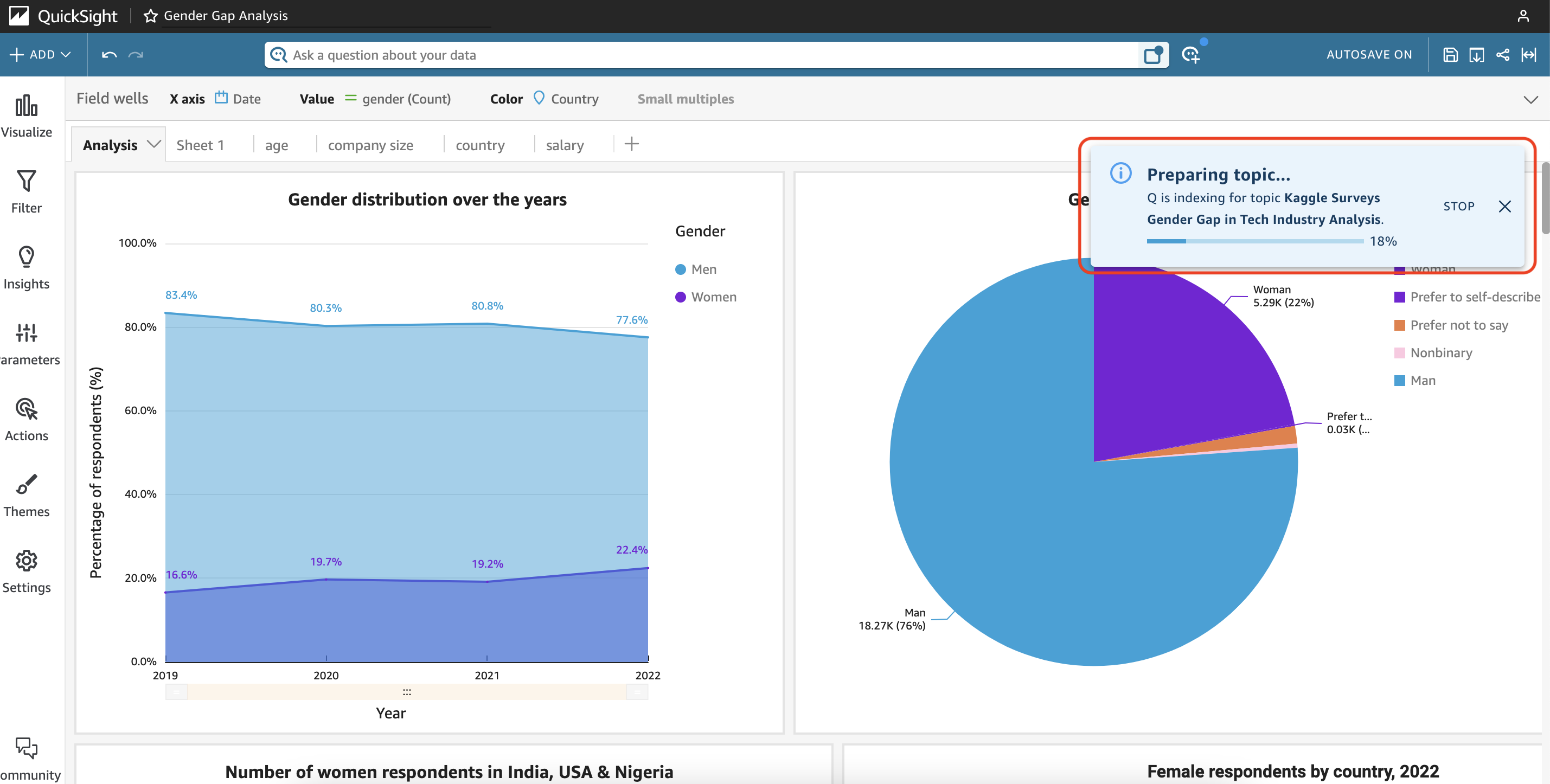Click the undo arrow icon
This screenshot has height=784, width=1550.
click(110, 55)
